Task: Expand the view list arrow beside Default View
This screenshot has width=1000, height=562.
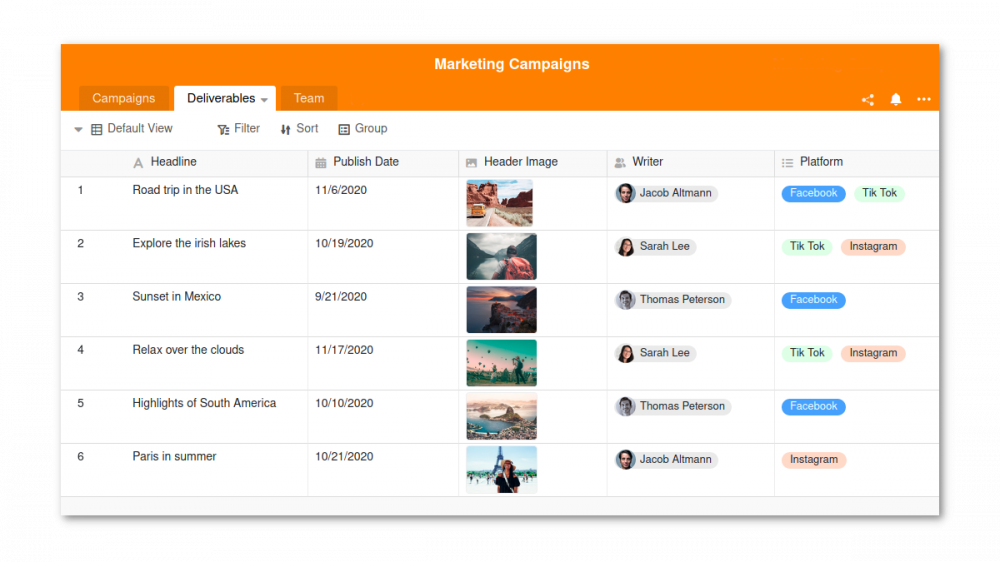Action: 78,129
